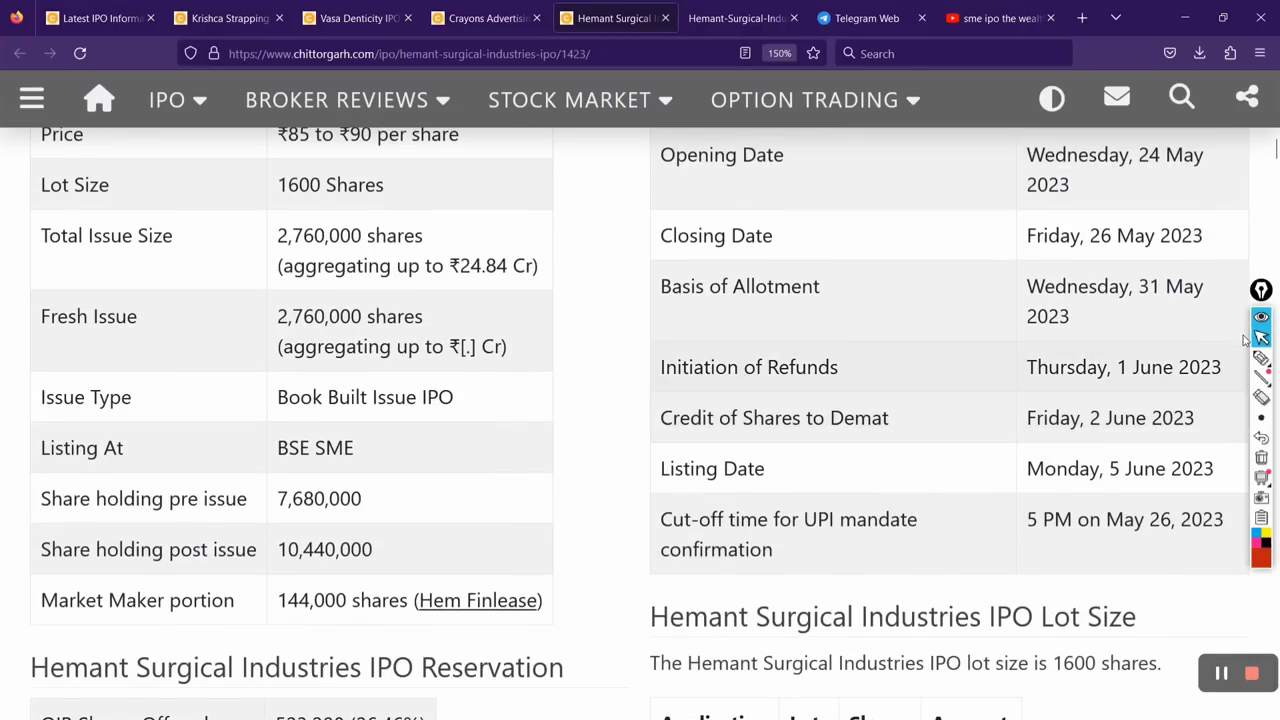Image resolution: width=1280 pixels, height=720 pixels.
Task: Toggle annotation visibility with the eye icon
Action: click(x=1261, y=317)
